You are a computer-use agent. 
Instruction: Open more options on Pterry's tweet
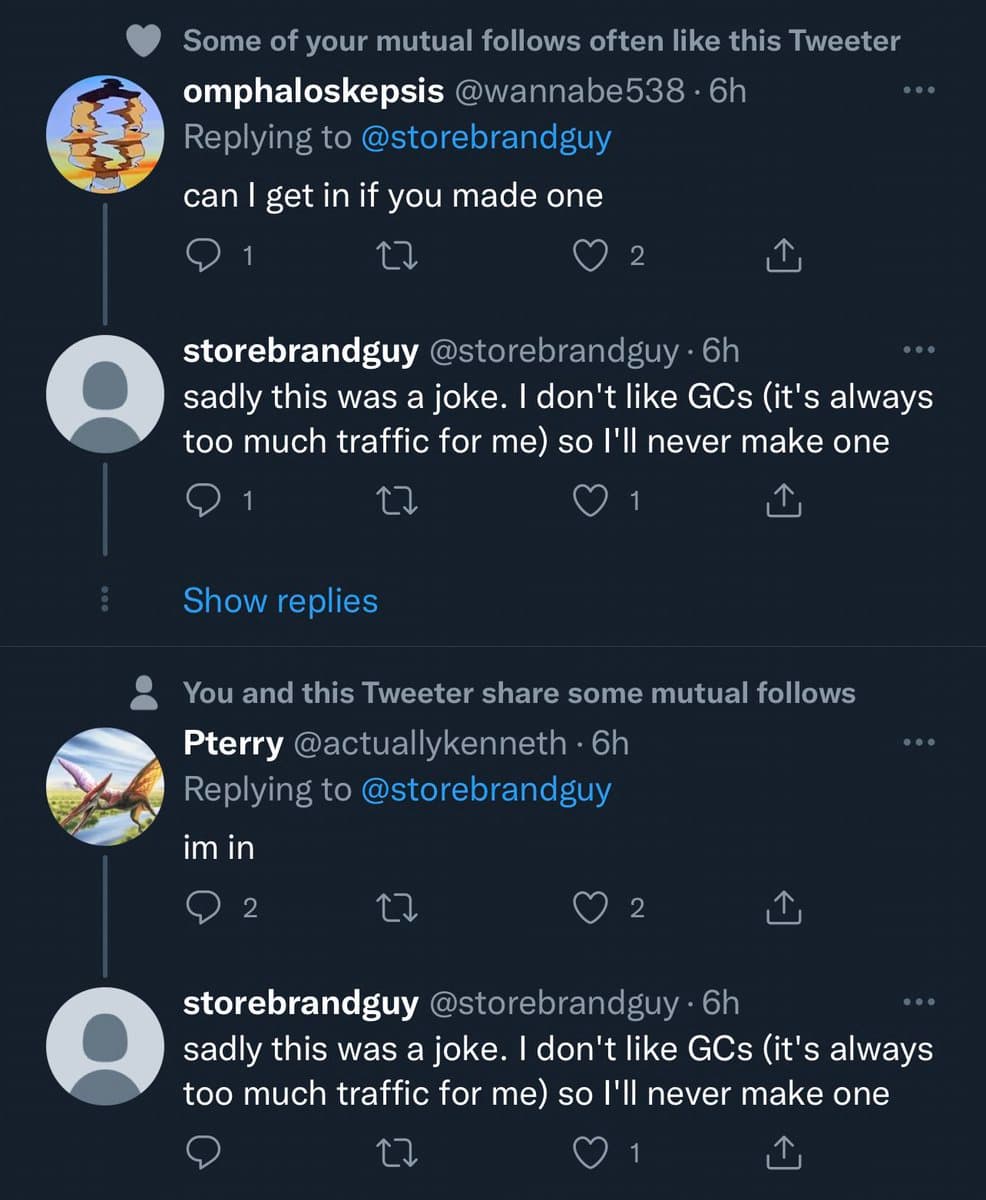916,743
